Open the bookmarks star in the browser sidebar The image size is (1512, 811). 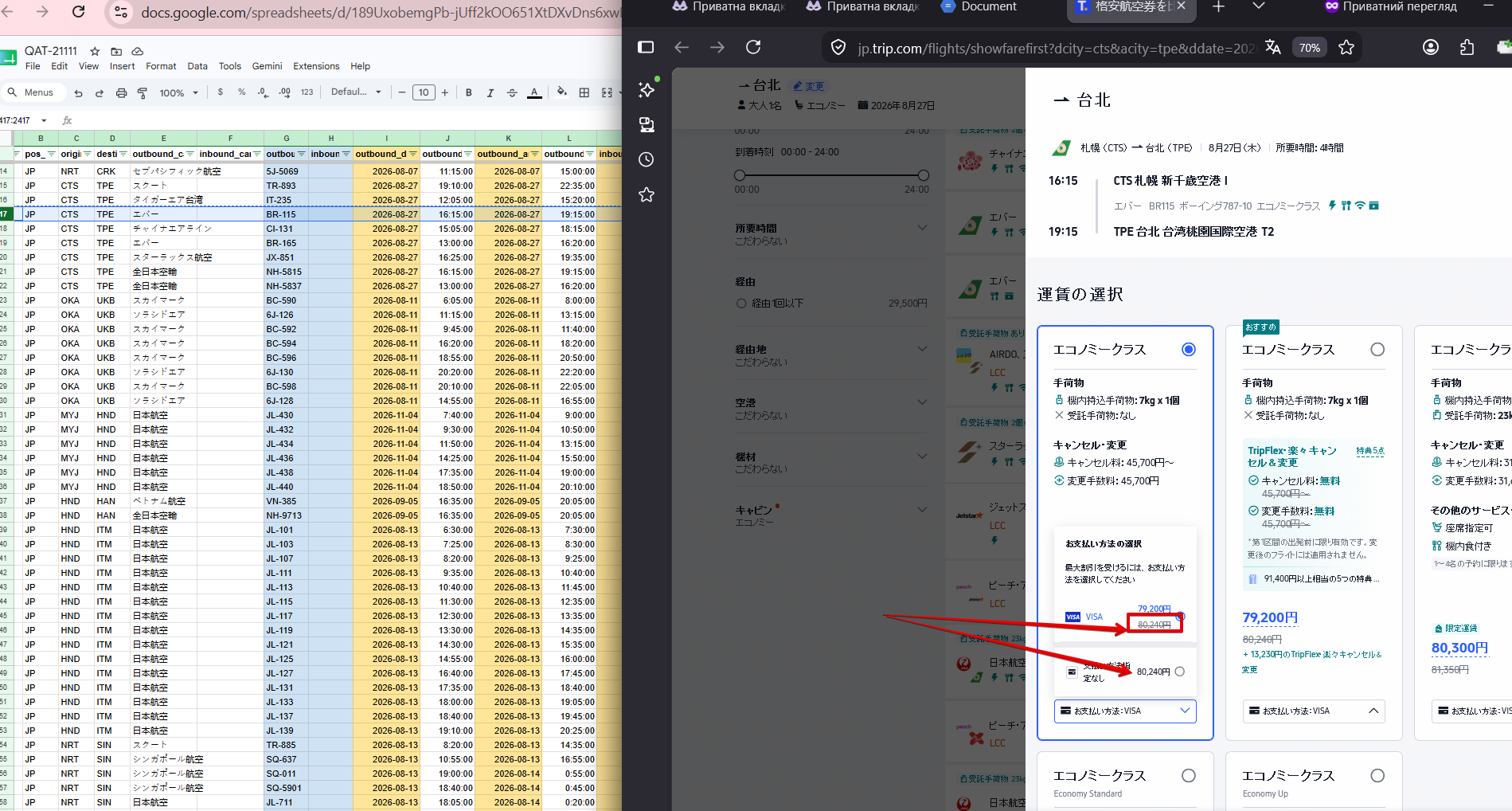tap(647, 194)
